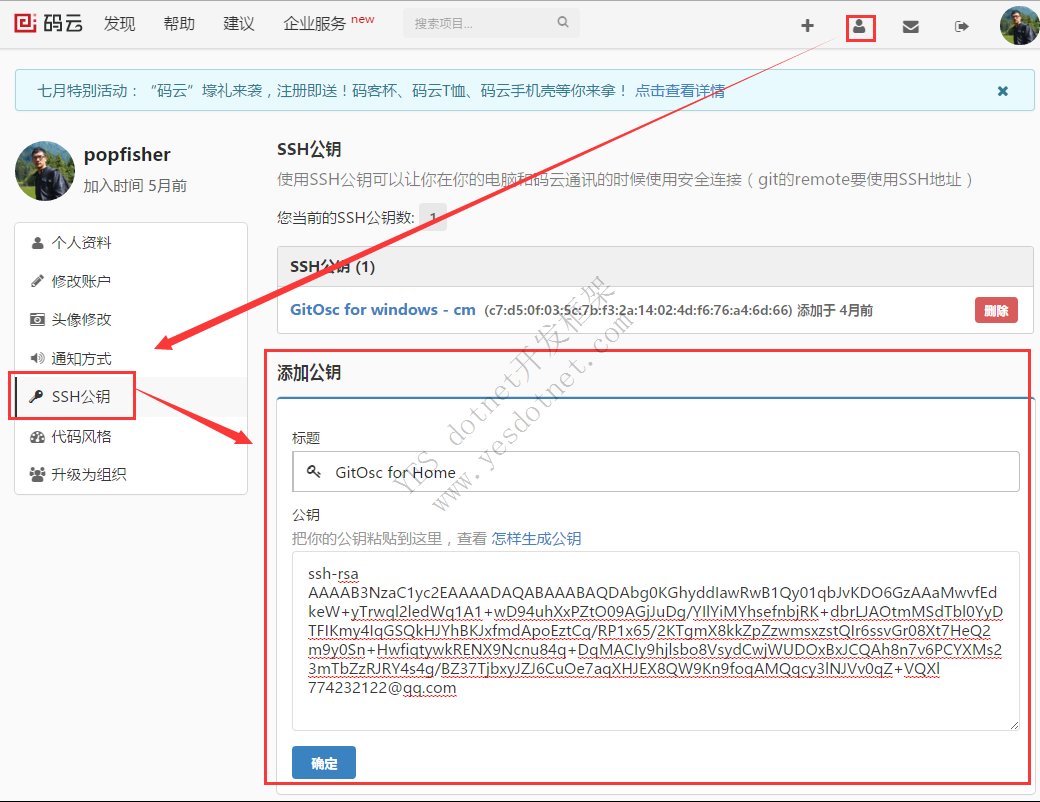Click the 标题 input field
The image size is (1040, 802).
pyautogui.click(x=670, y=472)
